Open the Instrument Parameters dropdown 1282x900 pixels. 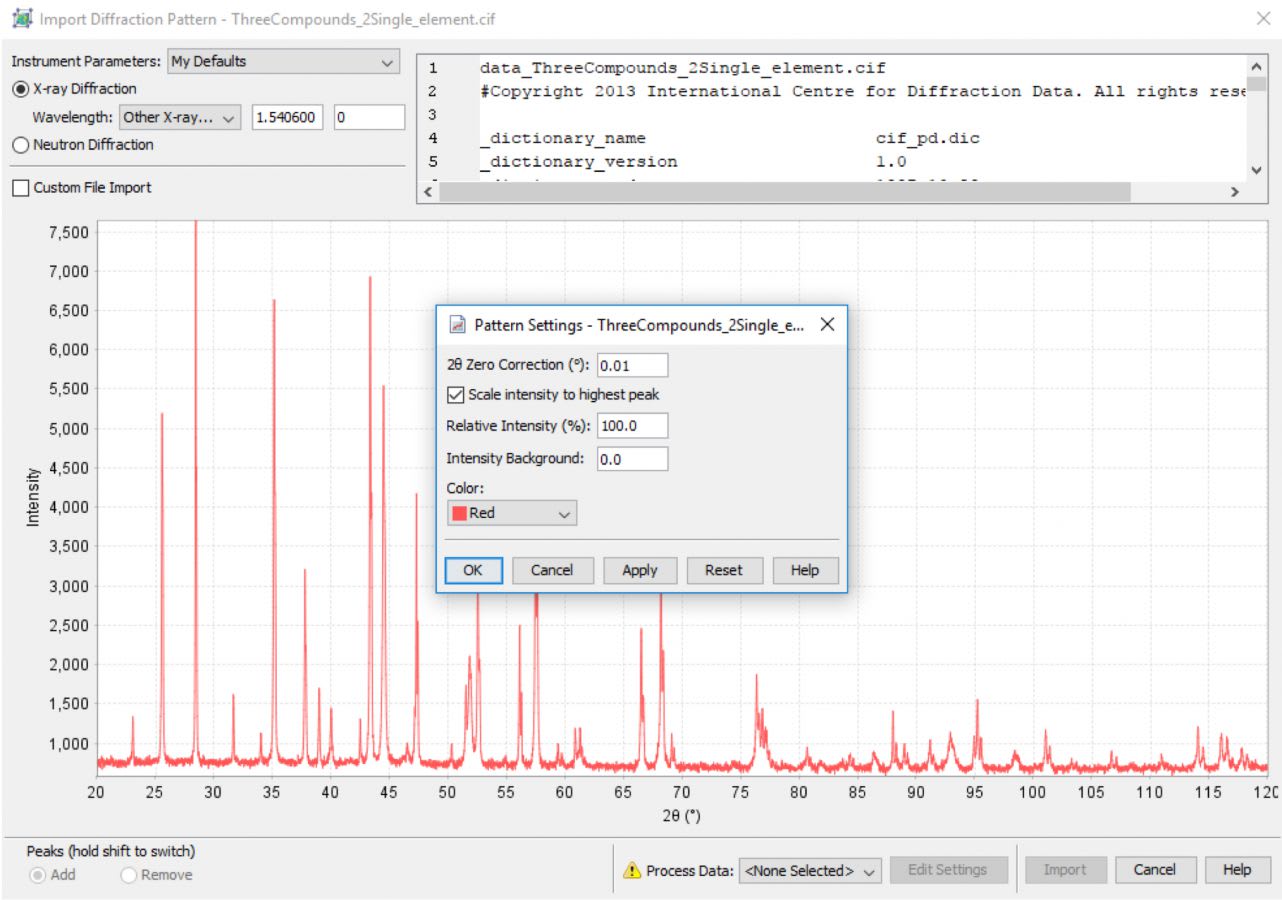283,62
